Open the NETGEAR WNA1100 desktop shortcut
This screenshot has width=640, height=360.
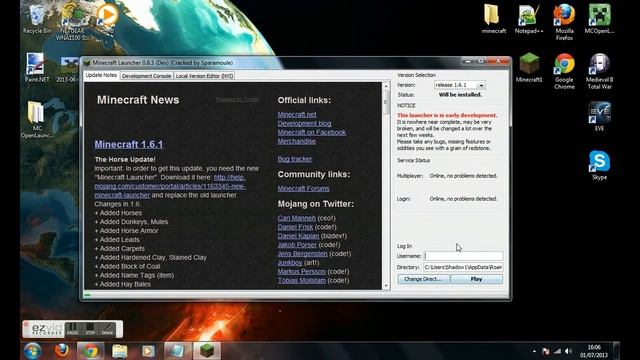point(72,22)
